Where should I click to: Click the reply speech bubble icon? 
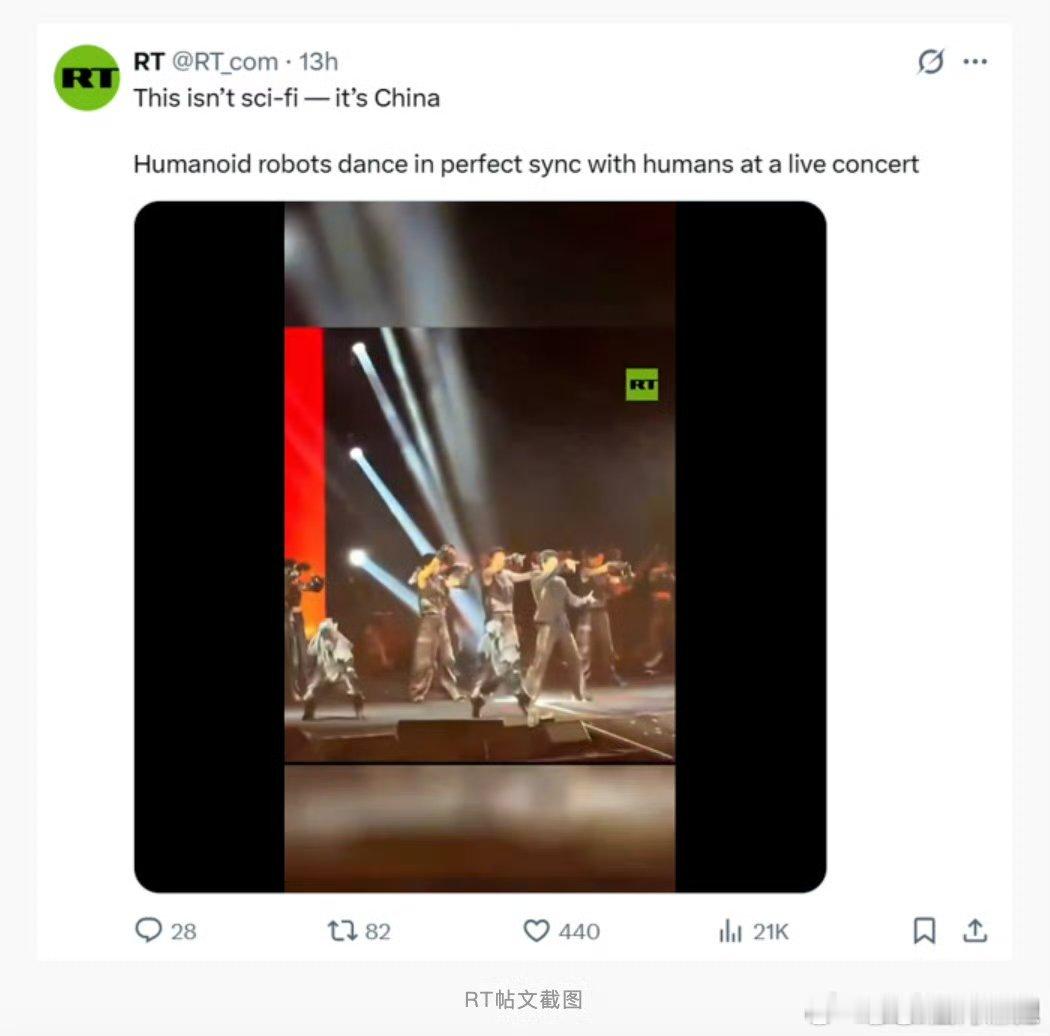pos(148,930)
